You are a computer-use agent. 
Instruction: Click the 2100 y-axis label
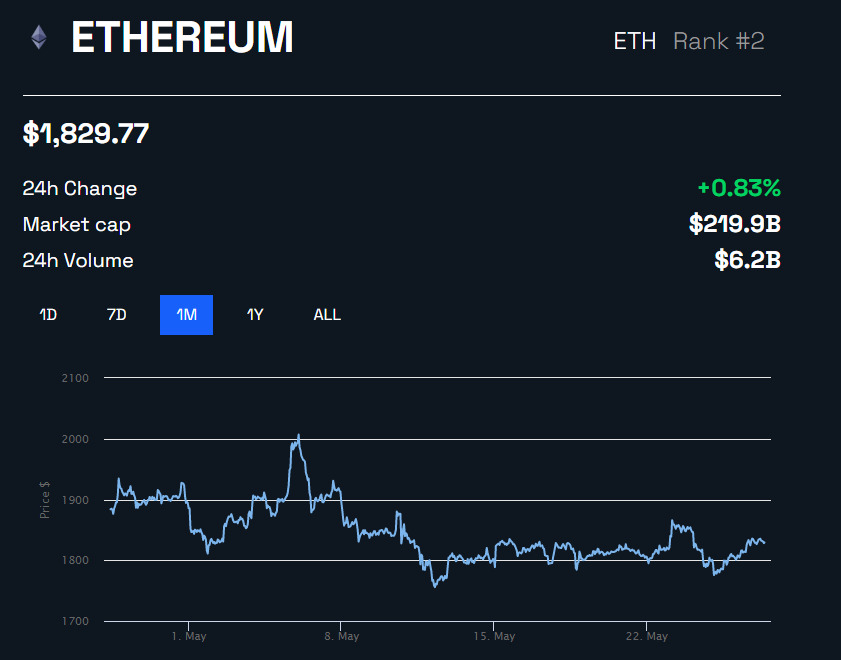coord(75,378)
